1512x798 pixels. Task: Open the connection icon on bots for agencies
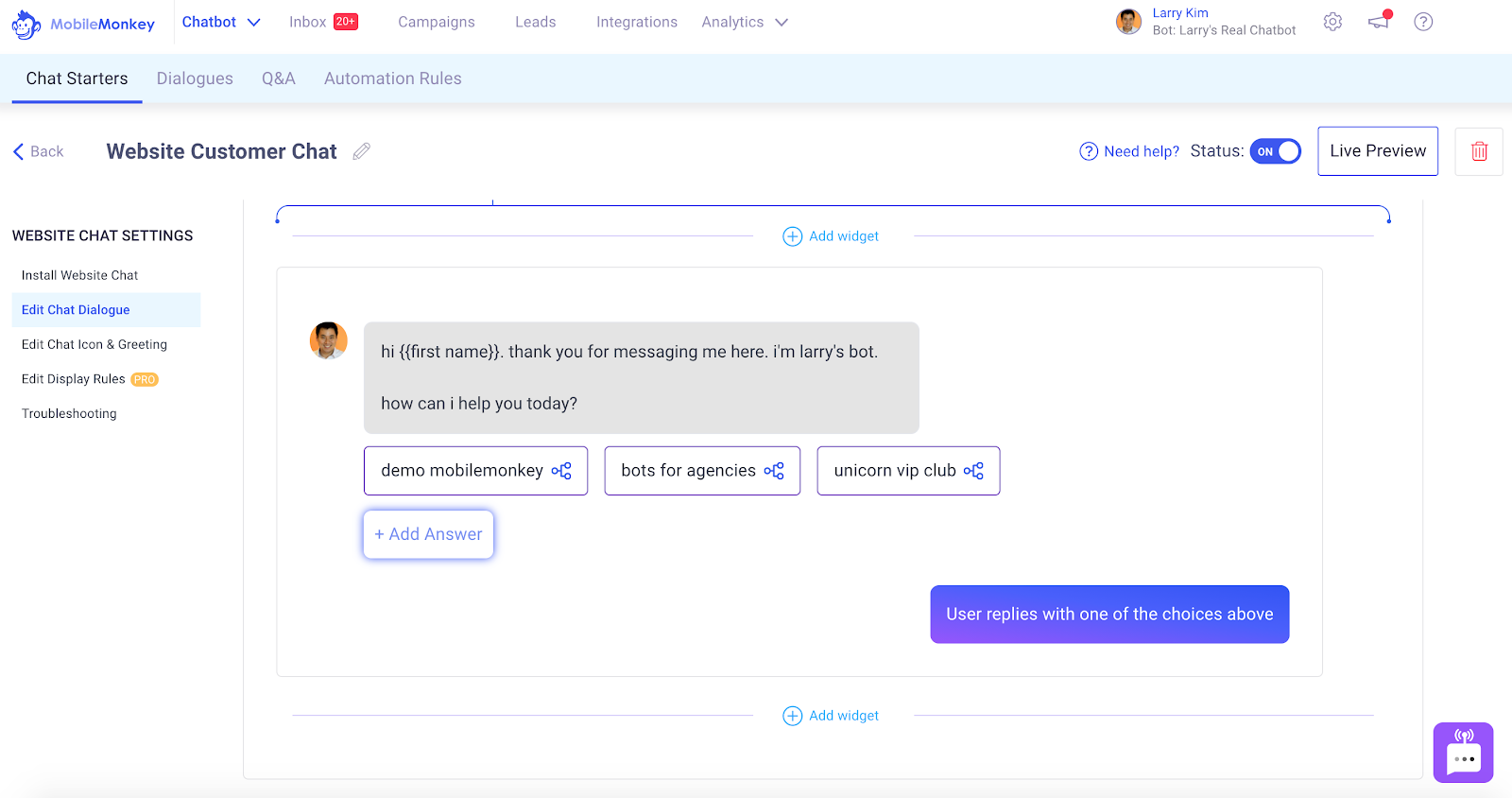(x=774, y=471)
